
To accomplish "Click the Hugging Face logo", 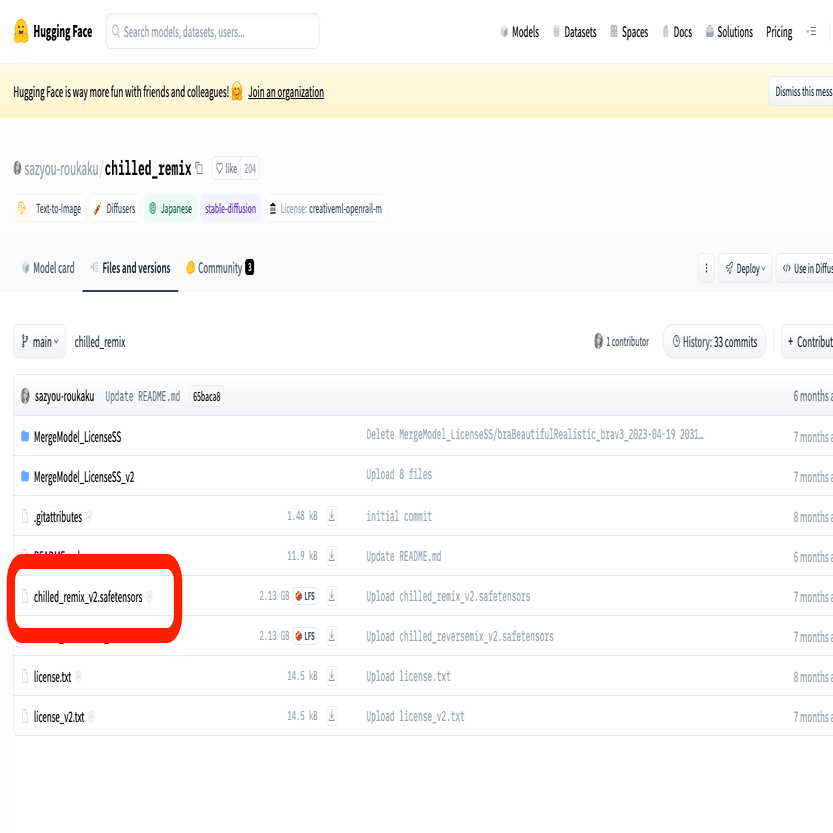I will 53,31.
